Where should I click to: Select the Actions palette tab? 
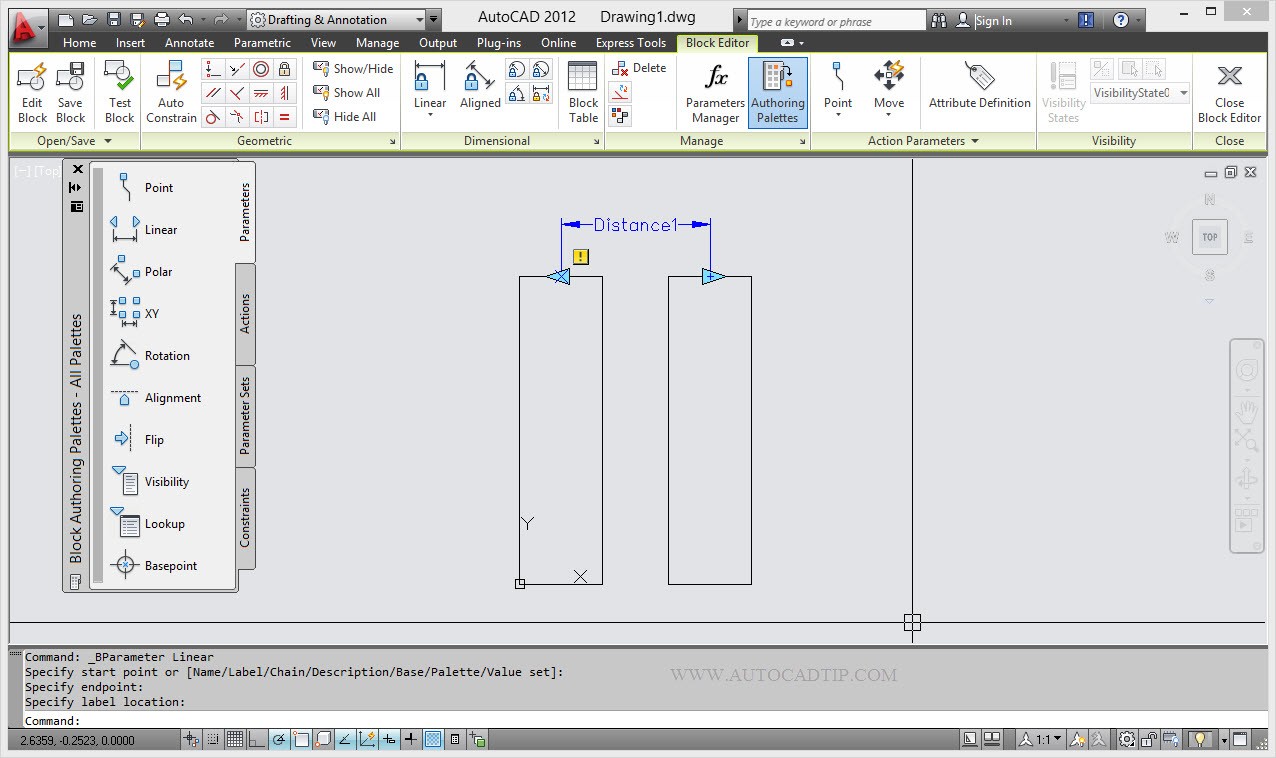tap(245, 314)
